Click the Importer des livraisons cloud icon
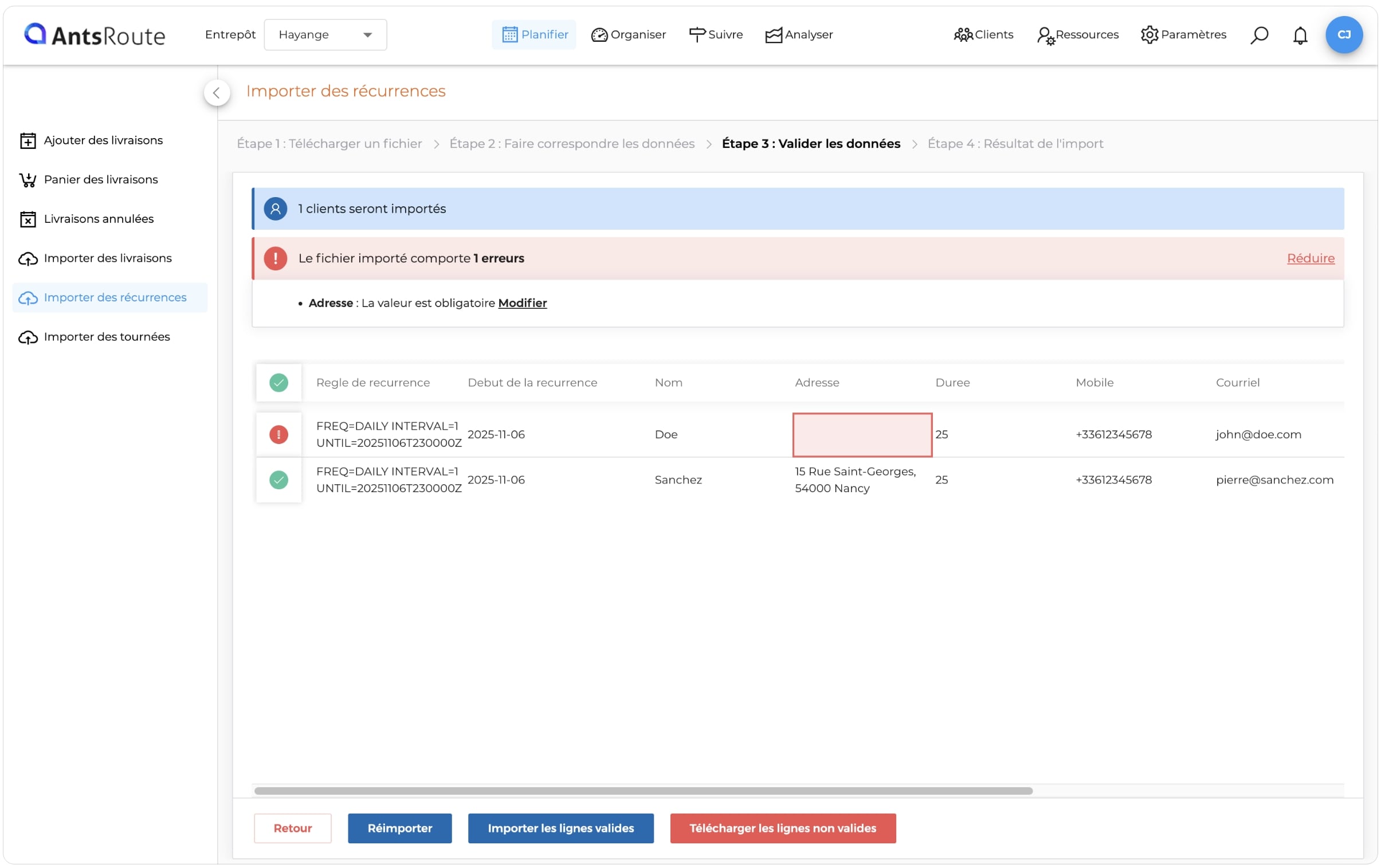Viewport: 1381px width, 868px height. [28, 258]
